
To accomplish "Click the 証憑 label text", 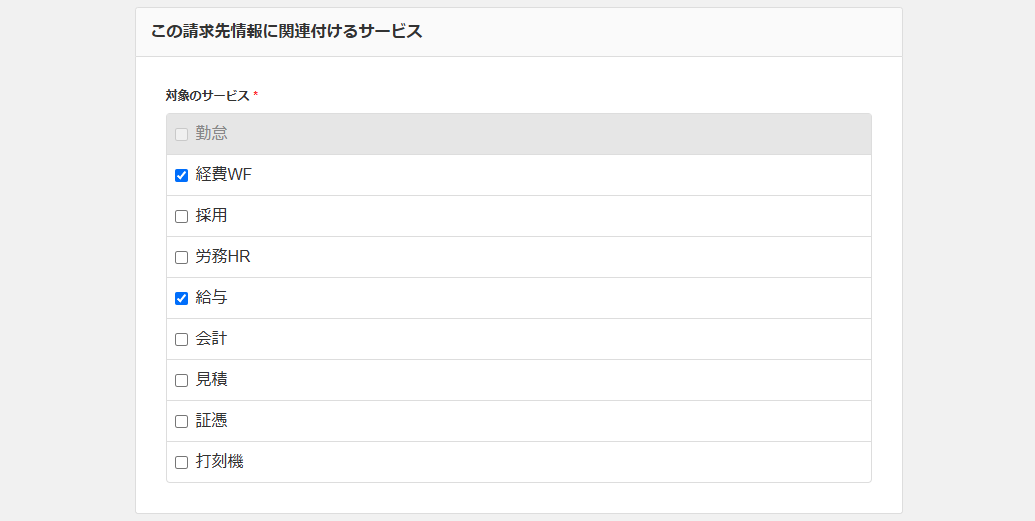I will 212,421.
